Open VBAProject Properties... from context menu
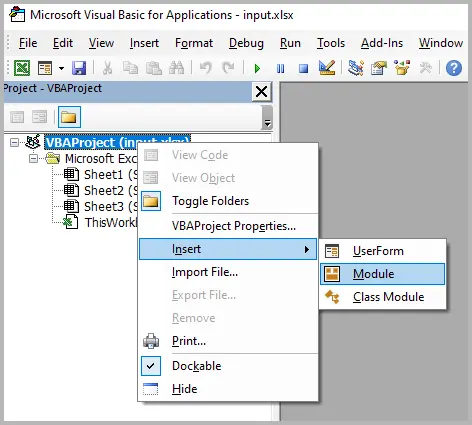Image resolution: width=472 pixels, height=425 pixels. pos(228,226)
